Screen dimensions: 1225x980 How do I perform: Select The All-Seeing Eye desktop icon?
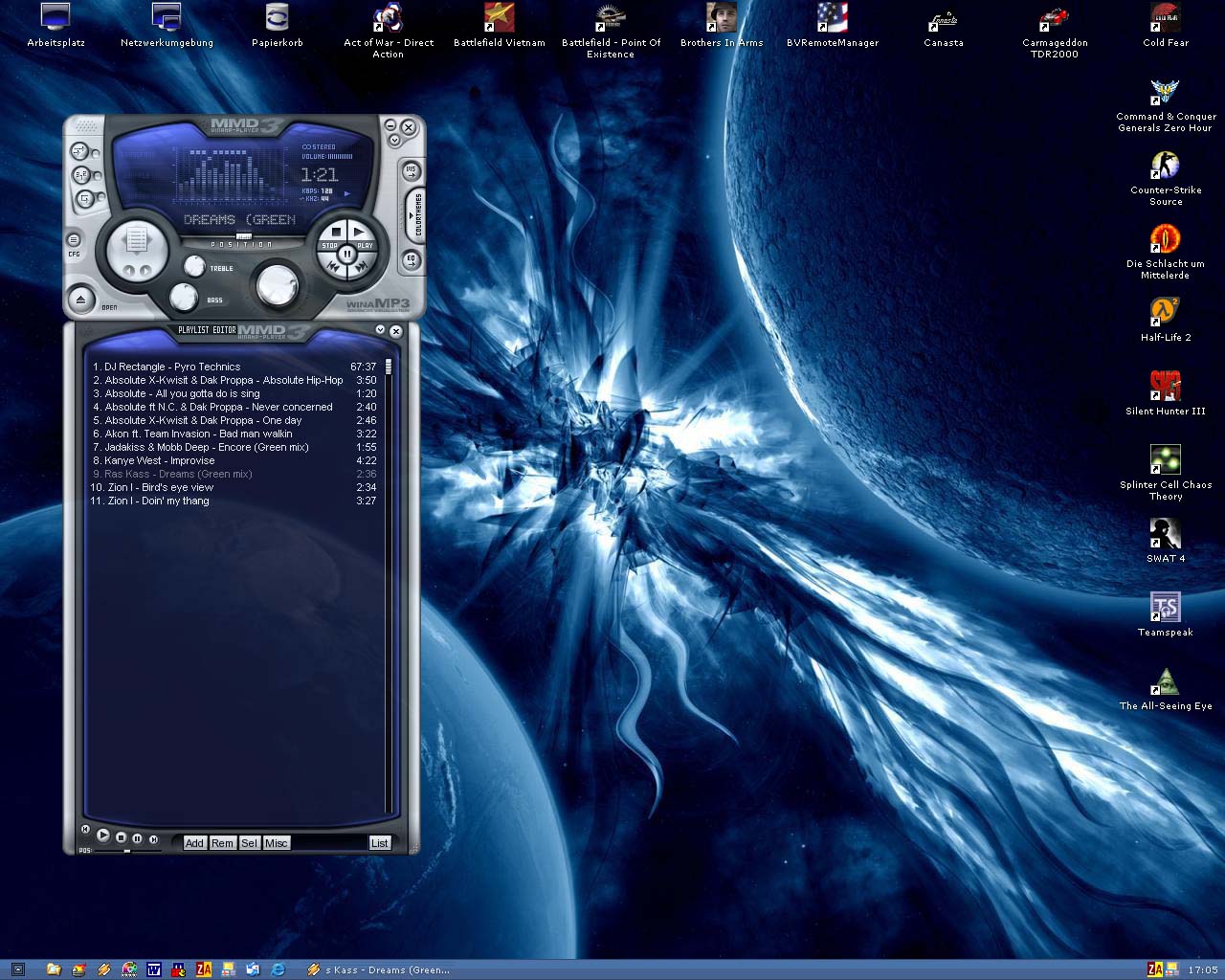(x=1165, y=687)
